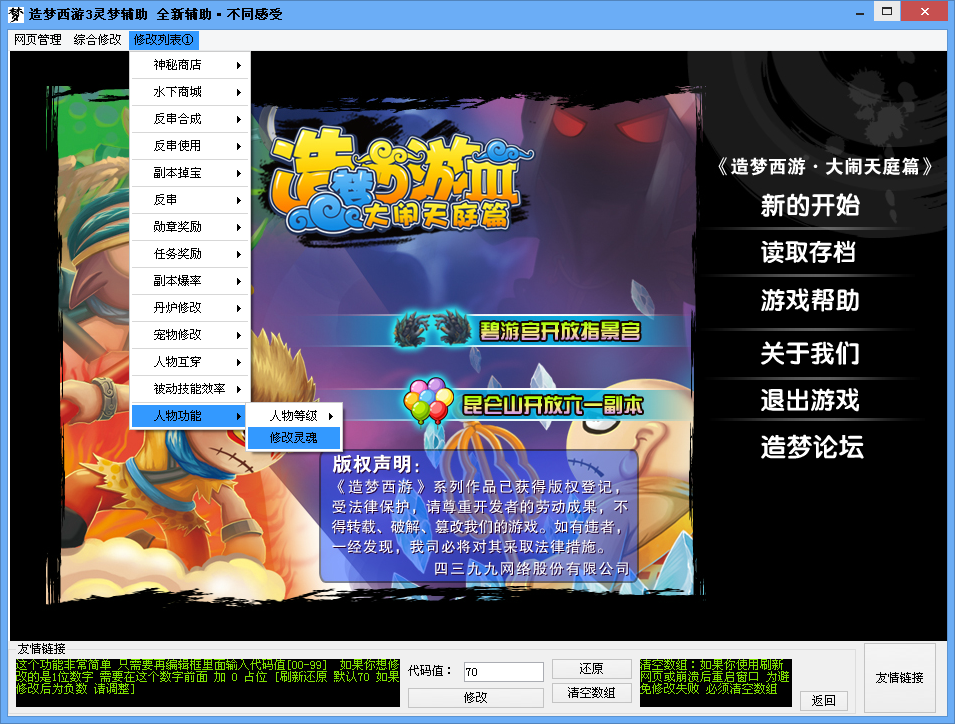Open the 网页管理 menu
This screenshot has height=724, width=955.
(38, 40)
